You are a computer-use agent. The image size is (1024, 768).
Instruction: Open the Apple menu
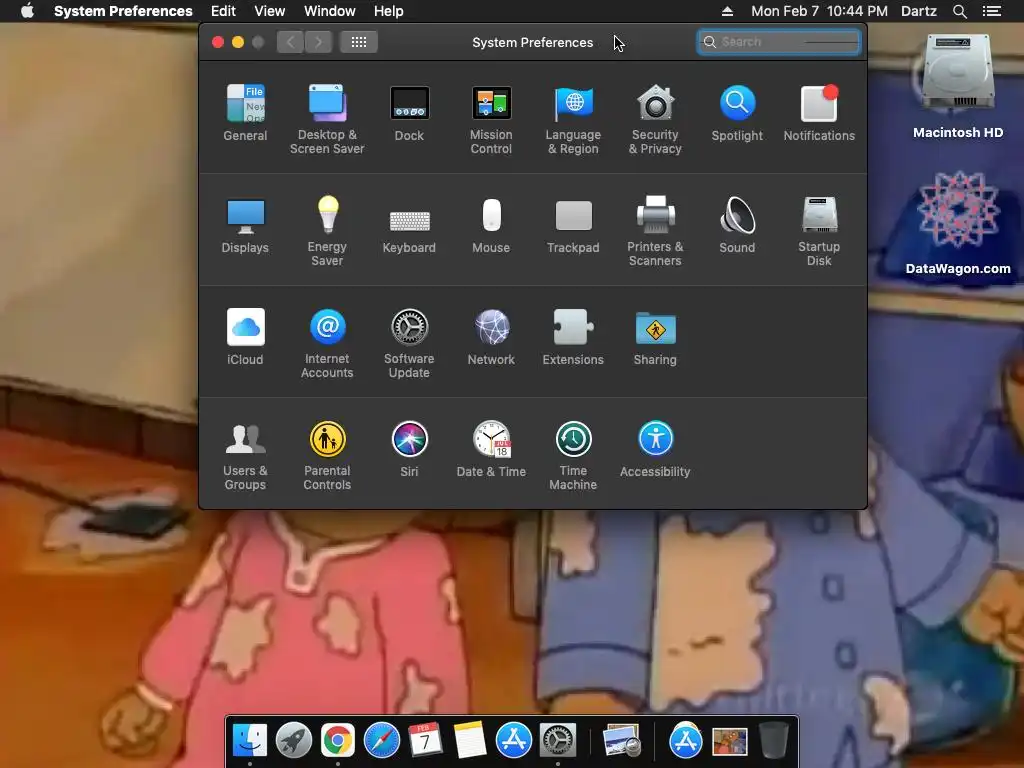(27, 11)
